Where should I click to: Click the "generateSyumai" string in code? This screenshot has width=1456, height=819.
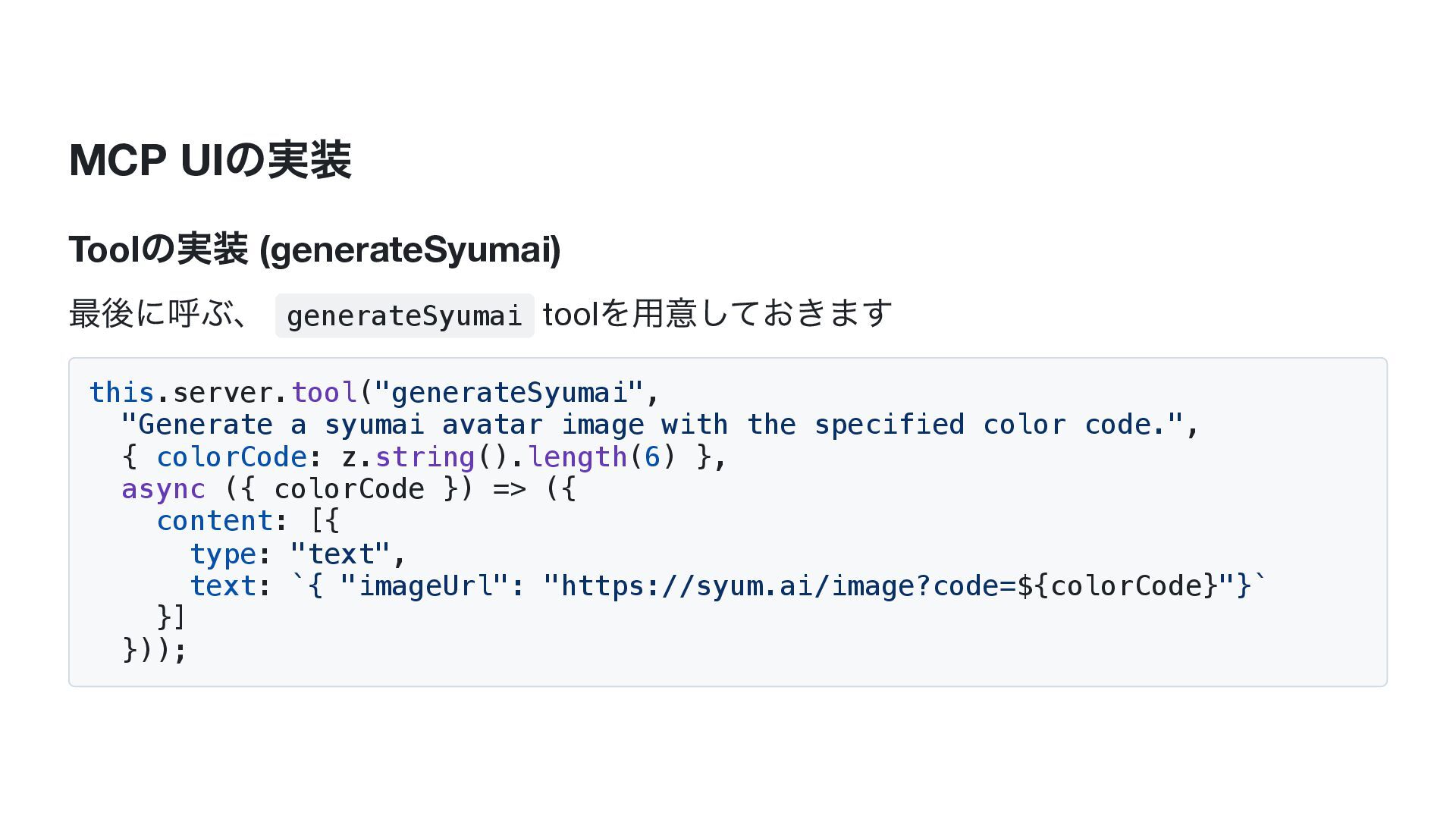(x=509, y=393)
